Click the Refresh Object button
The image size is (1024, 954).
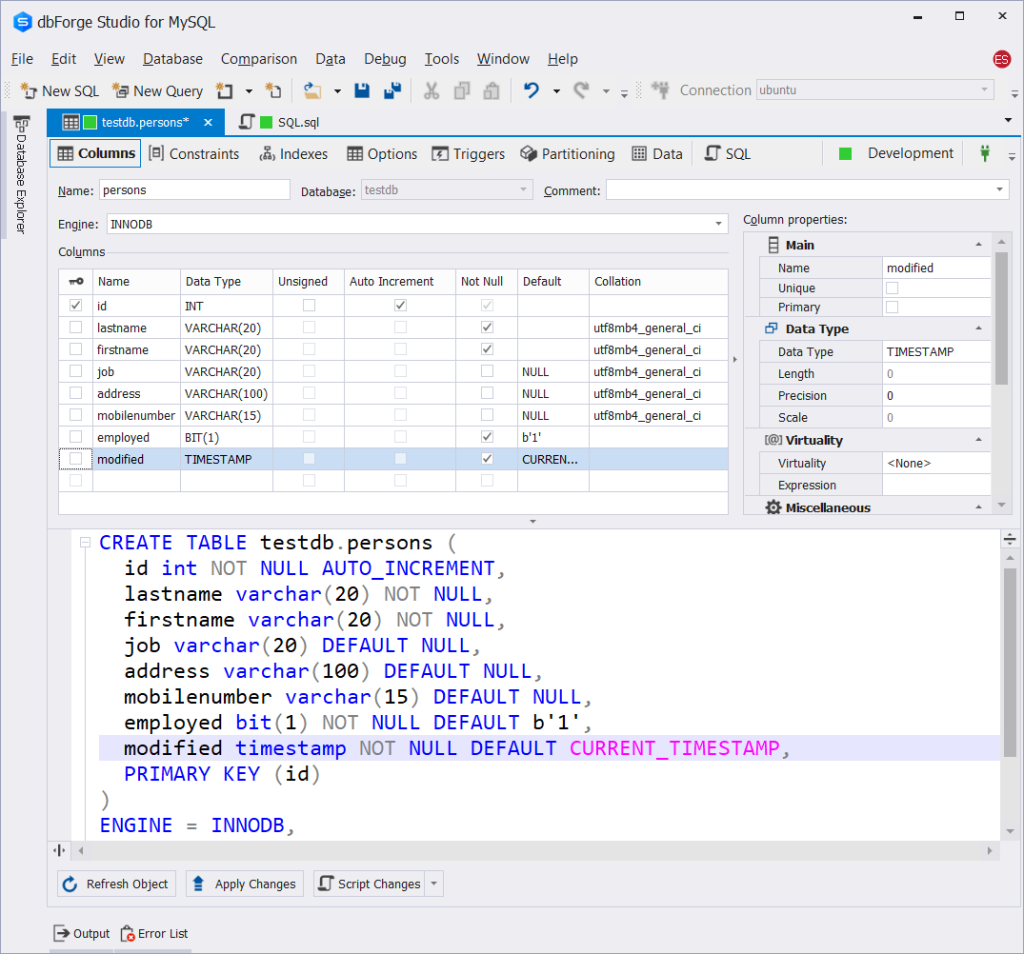(x=116, y=883)
